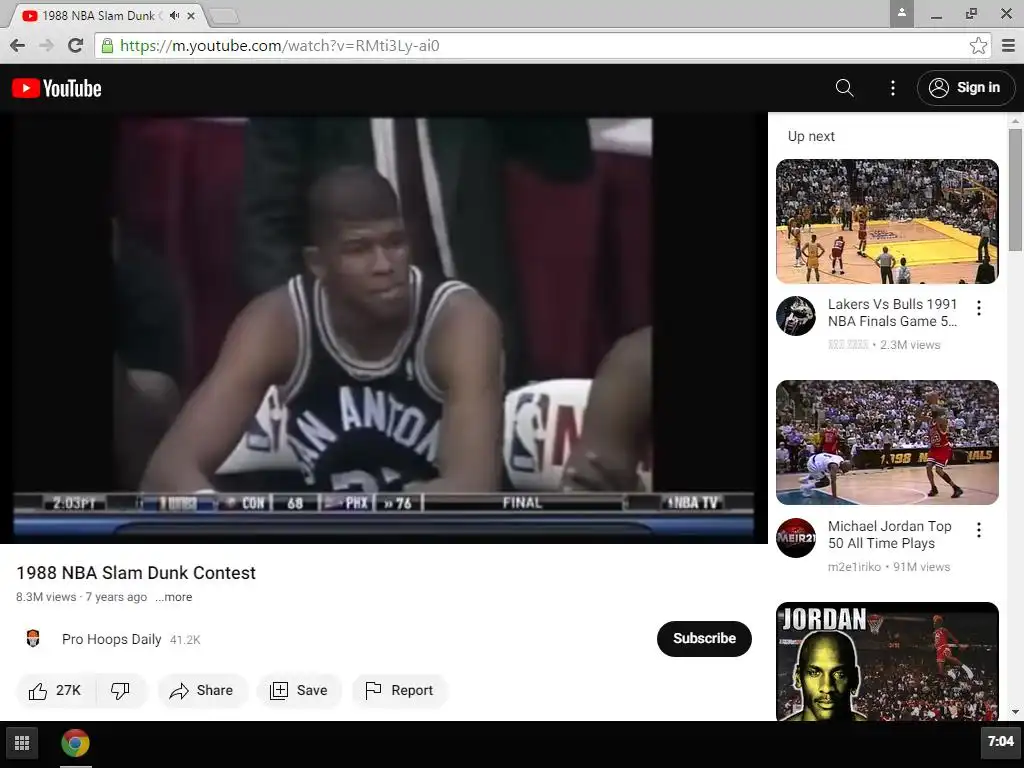This screenshot has width=1024, height=768.
Task: Click the Chrome profile avatar button
Action: click(x=901, y=13)
